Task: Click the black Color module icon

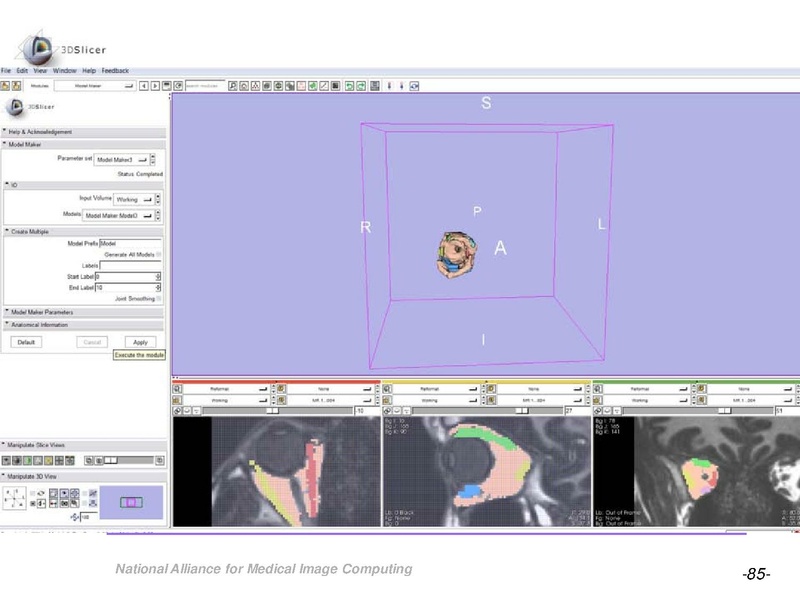Action: point(335,86)
